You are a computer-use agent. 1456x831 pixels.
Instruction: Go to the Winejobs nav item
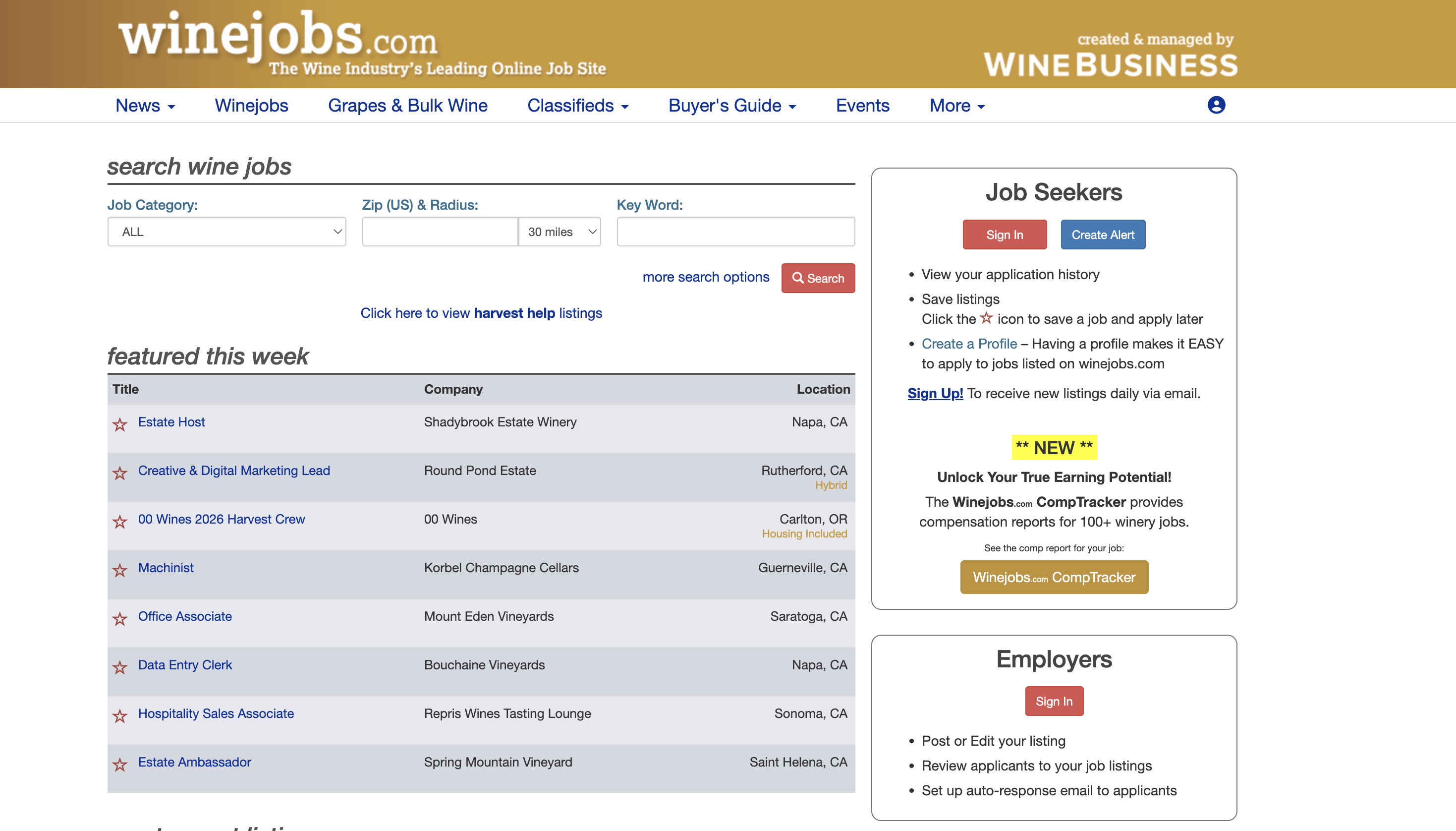pyautogui.click(x=252, y=106)
